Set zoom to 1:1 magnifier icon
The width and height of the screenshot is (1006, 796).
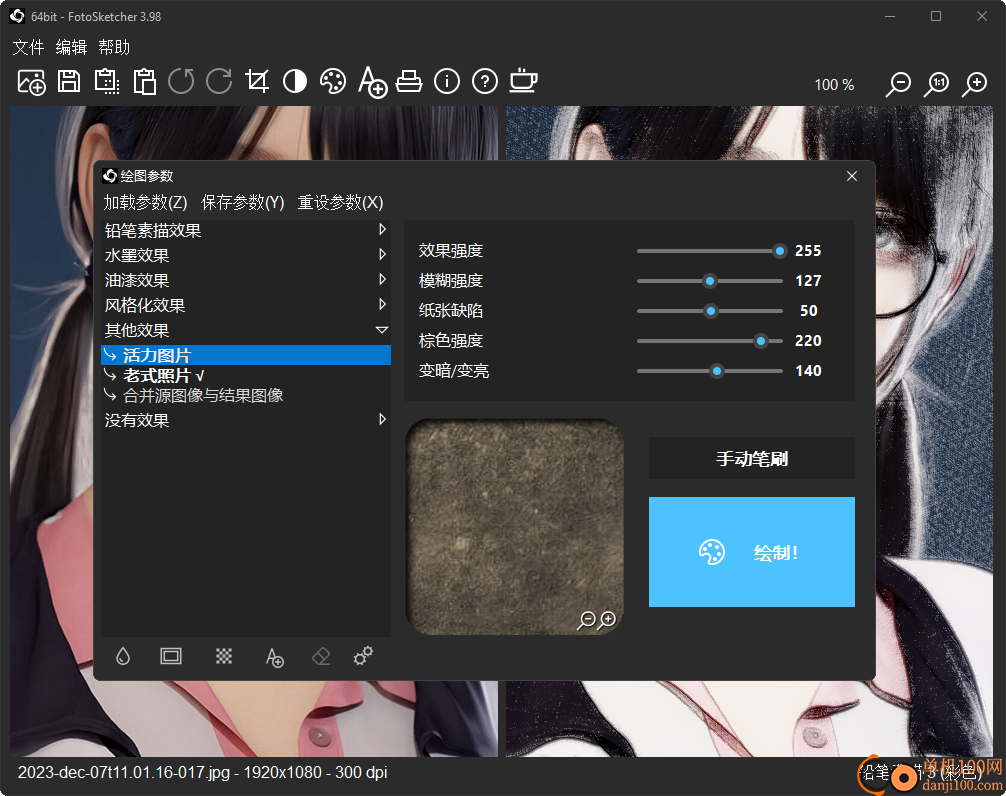tap(937, 85)
